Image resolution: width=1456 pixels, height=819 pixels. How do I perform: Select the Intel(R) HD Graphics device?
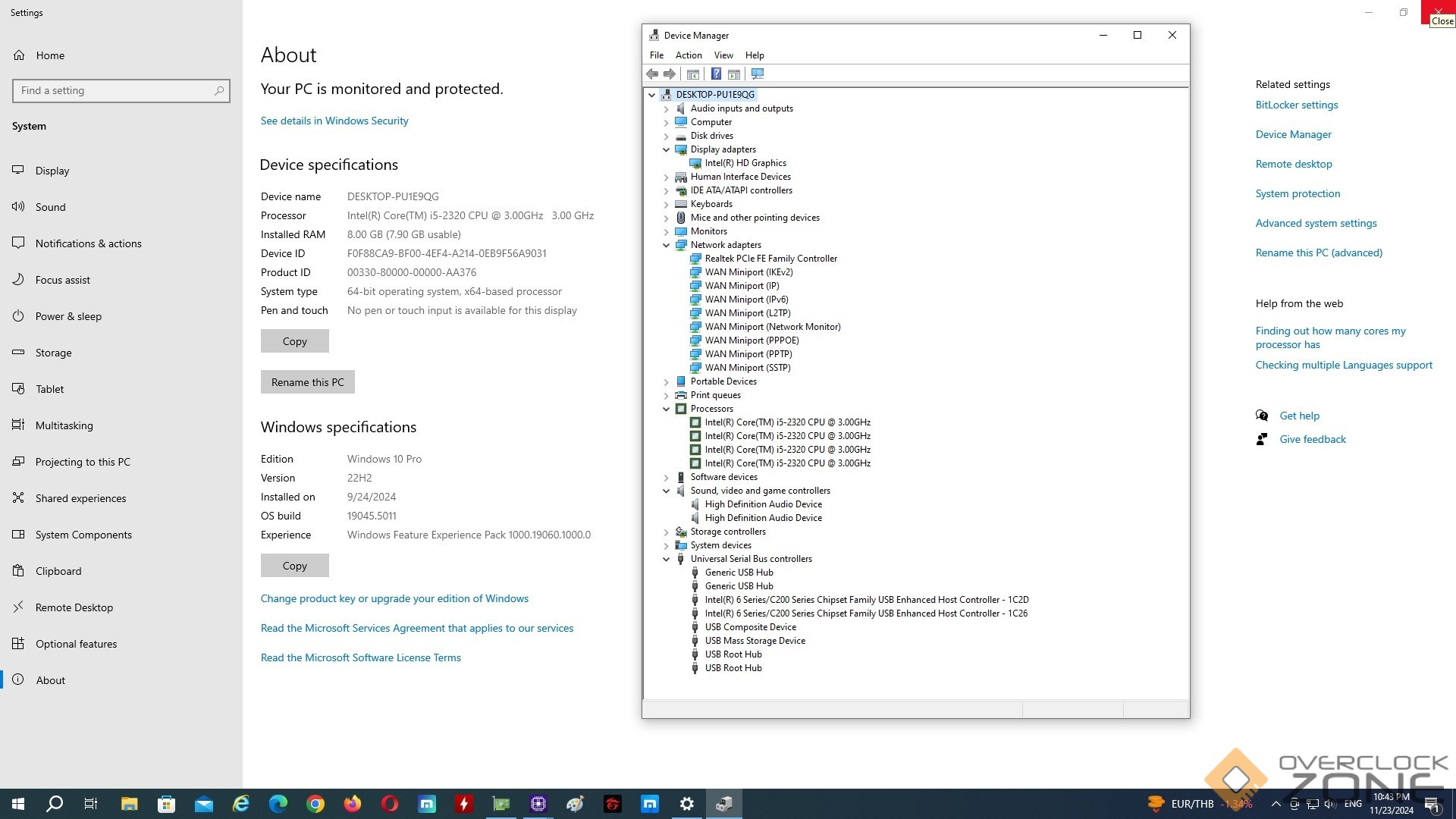click(745, 163)
